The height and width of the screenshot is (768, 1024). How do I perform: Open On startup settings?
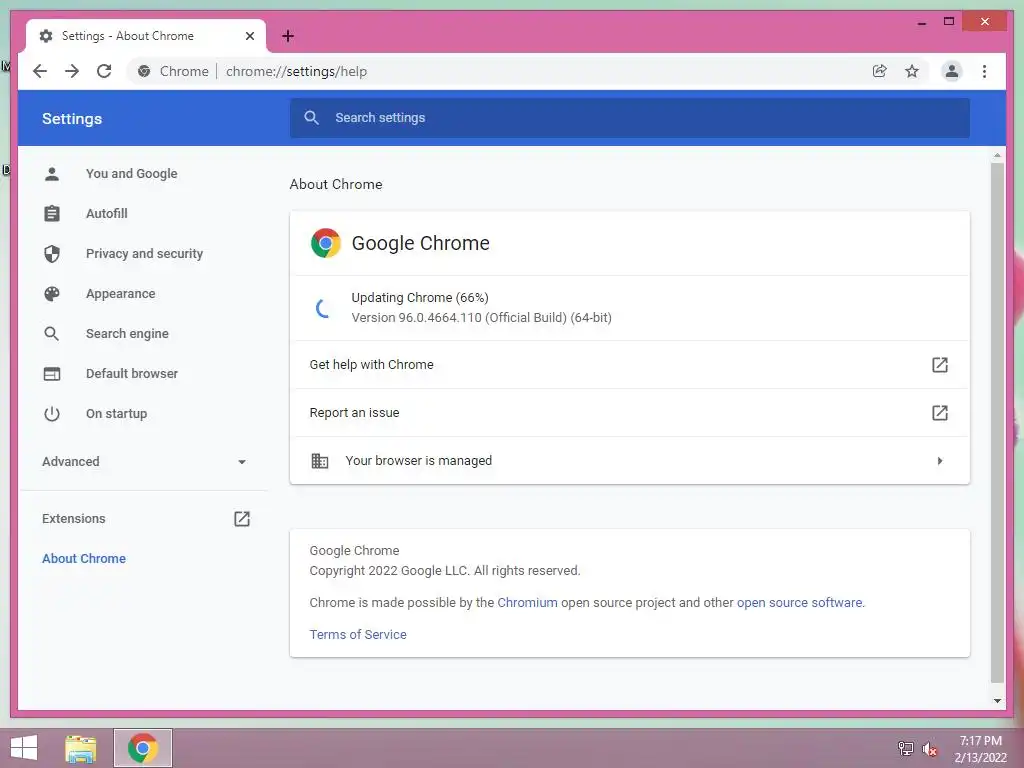(x=116, y=413)
